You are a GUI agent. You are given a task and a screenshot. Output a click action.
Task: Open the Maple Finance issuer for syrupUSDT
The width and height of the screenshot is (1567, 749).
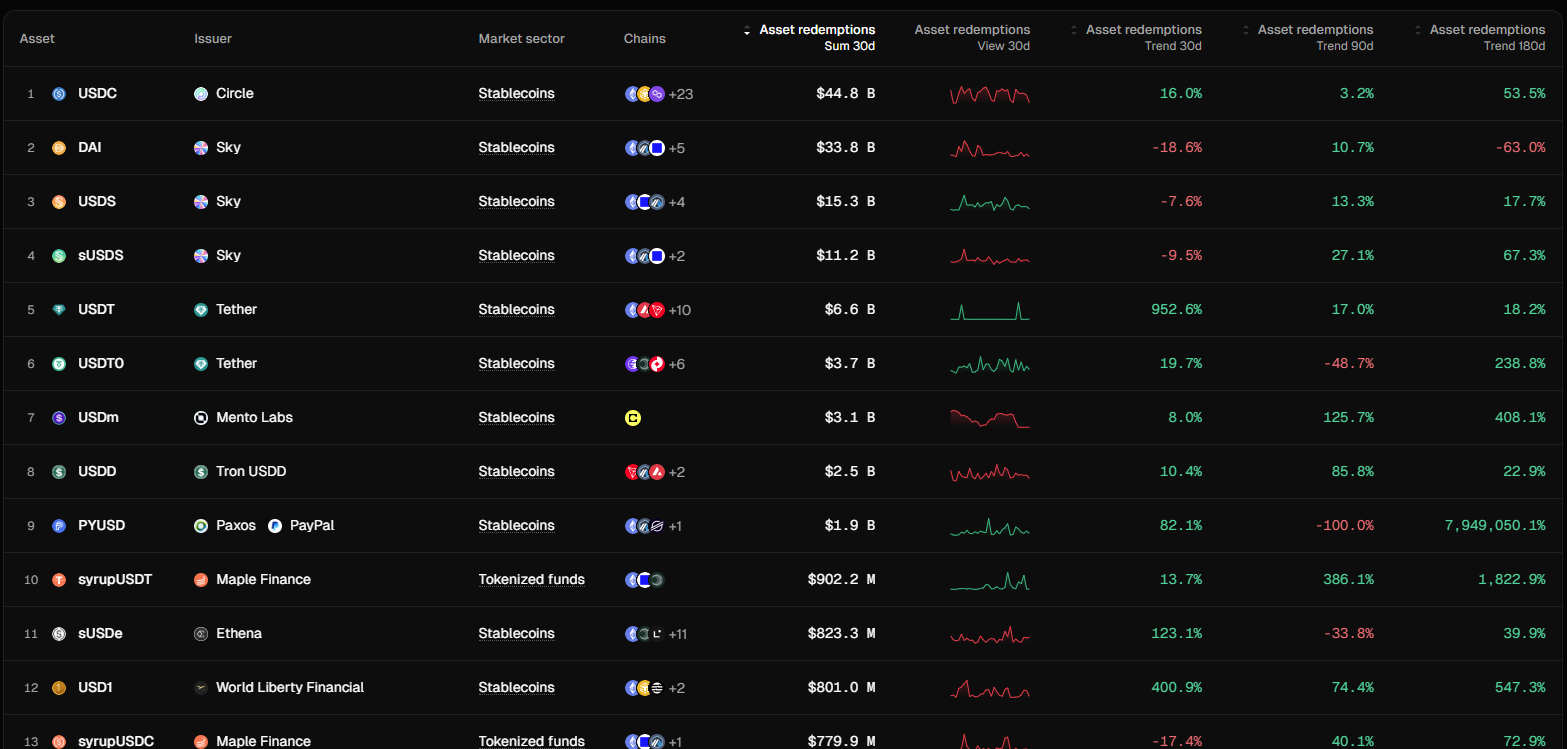pyautogui.click(x=263, y=580)
